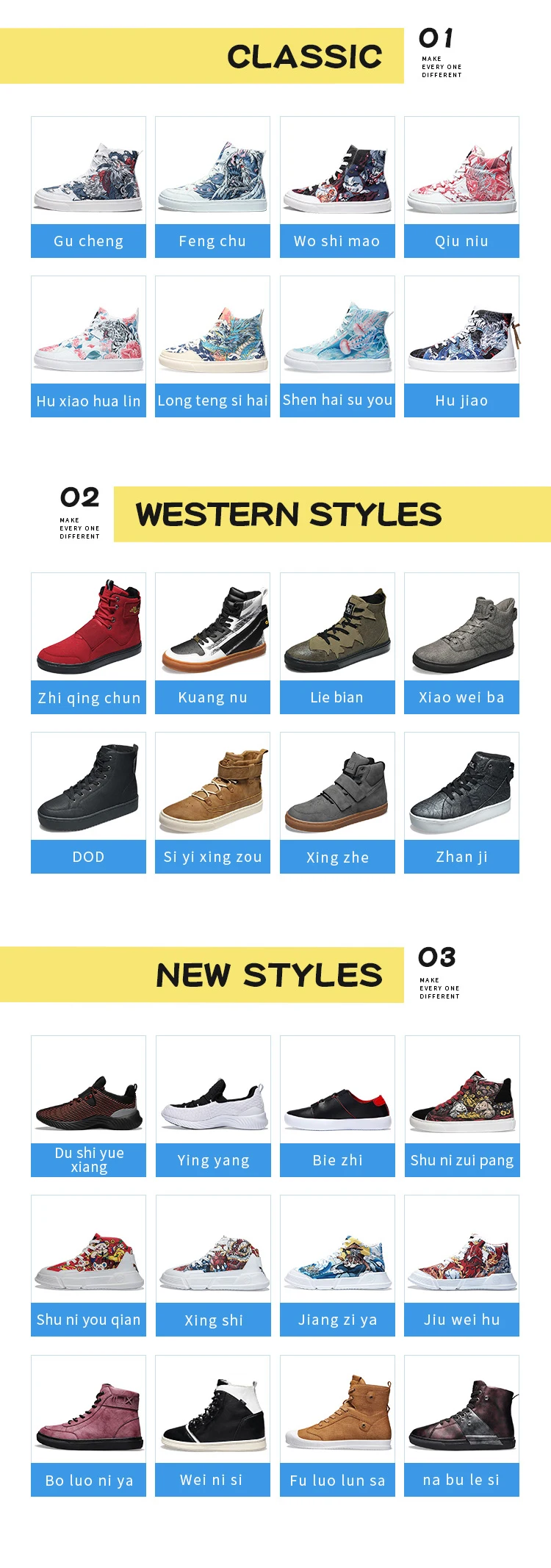The width and height of the screenshot is (551, 1568).
Task: Open the Lie bian olive shoe image
Action: pyautogui.click(x=337, y=627)
